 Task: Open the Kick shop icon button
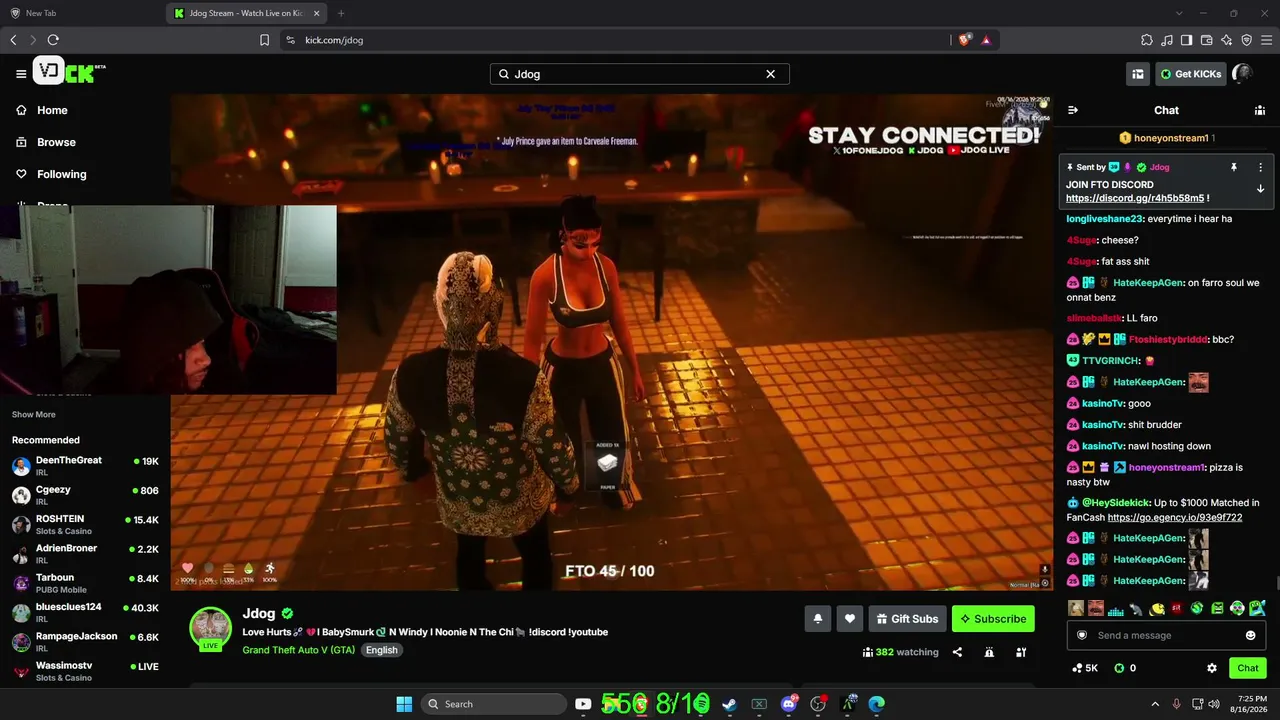coord(1138,74)
